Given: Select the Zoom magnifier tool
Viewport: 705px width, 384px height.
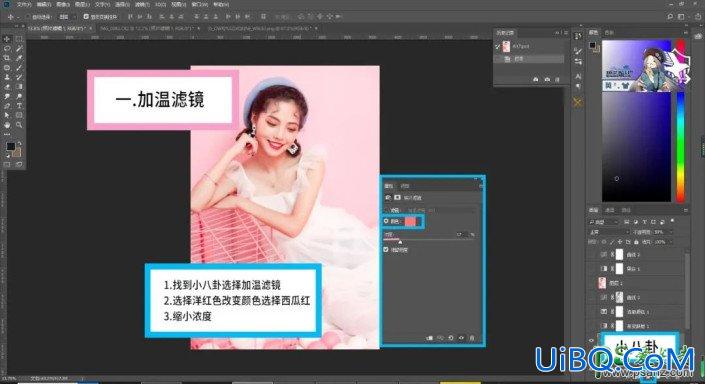Looking at the screenshot, I should coord(19,125).
